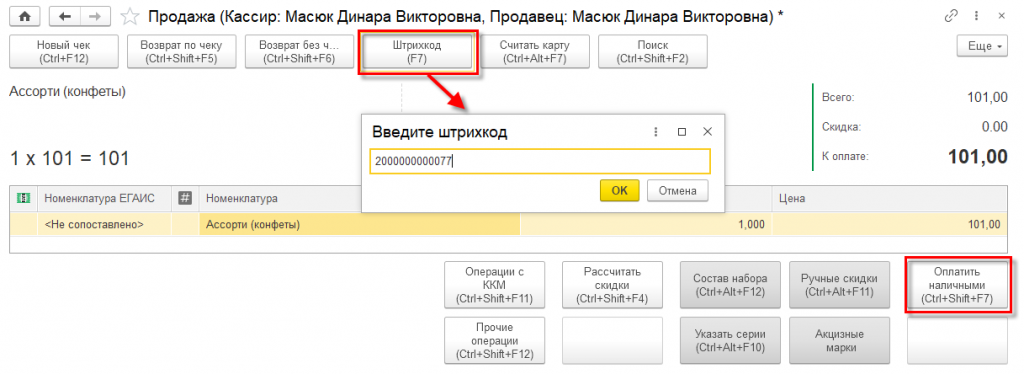Viewport: 1024px width, 374px height.
Task: Go to the home page icon
Action: pos(24,17)
